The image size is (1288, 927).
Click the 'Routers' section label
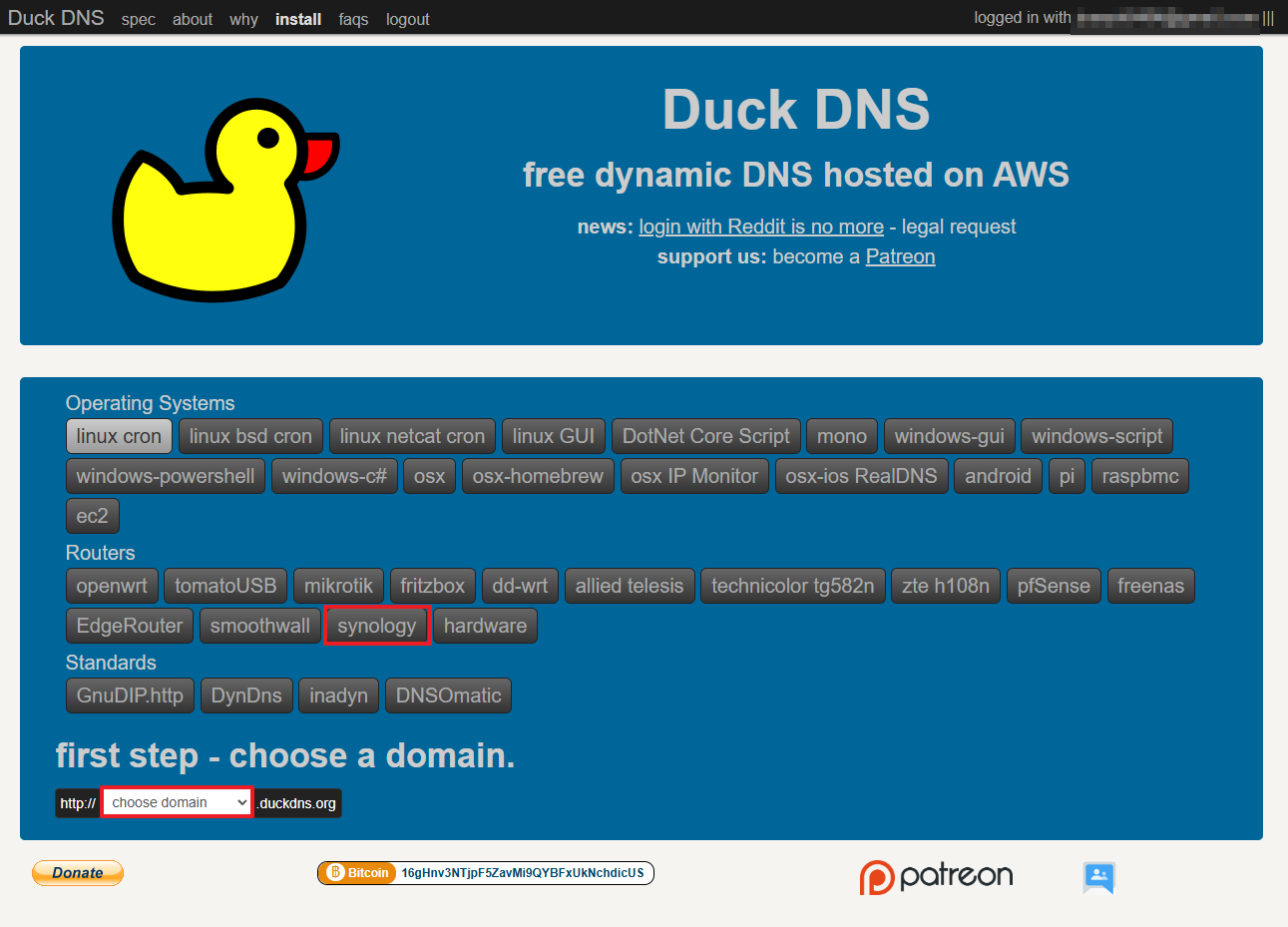[100, 553]
